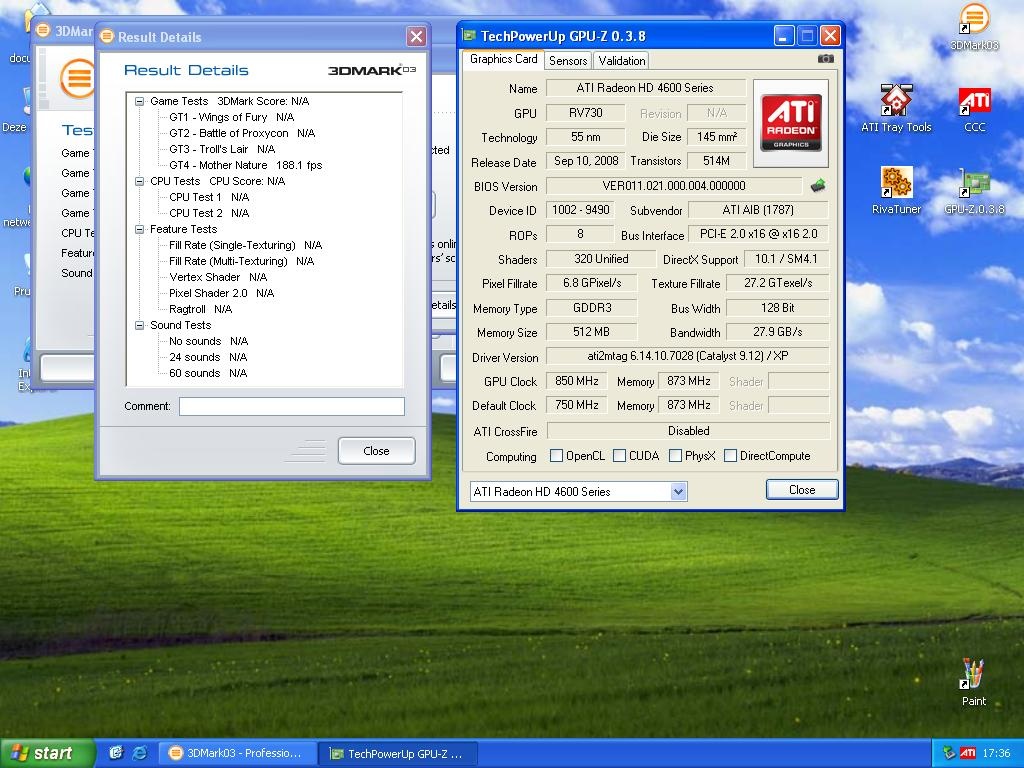Switch to the Validation tab
1024x768 pixels.
point(622,60)
